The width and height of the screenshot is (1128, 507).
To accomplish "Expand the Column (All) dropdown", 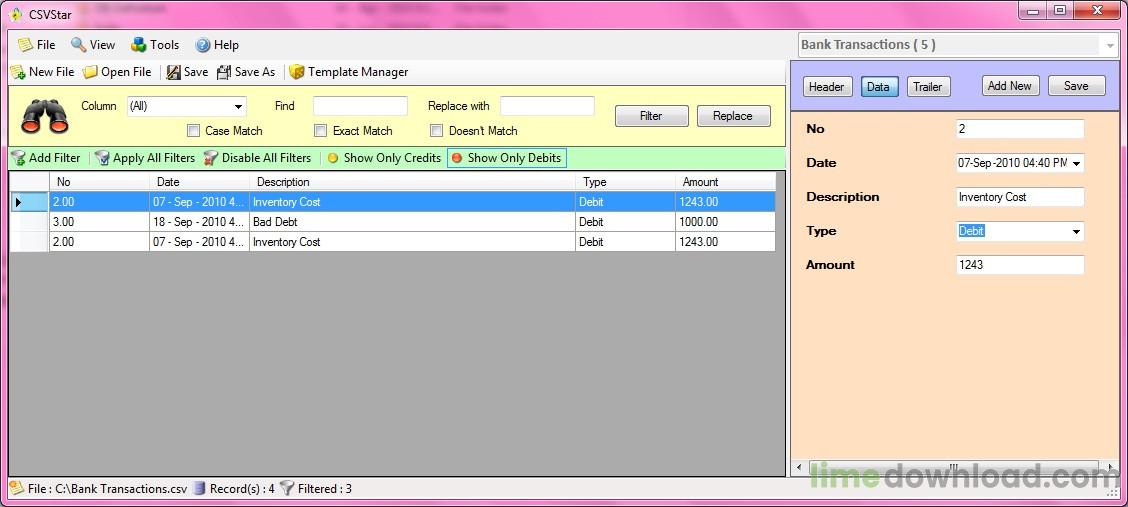I will [238, 106].
